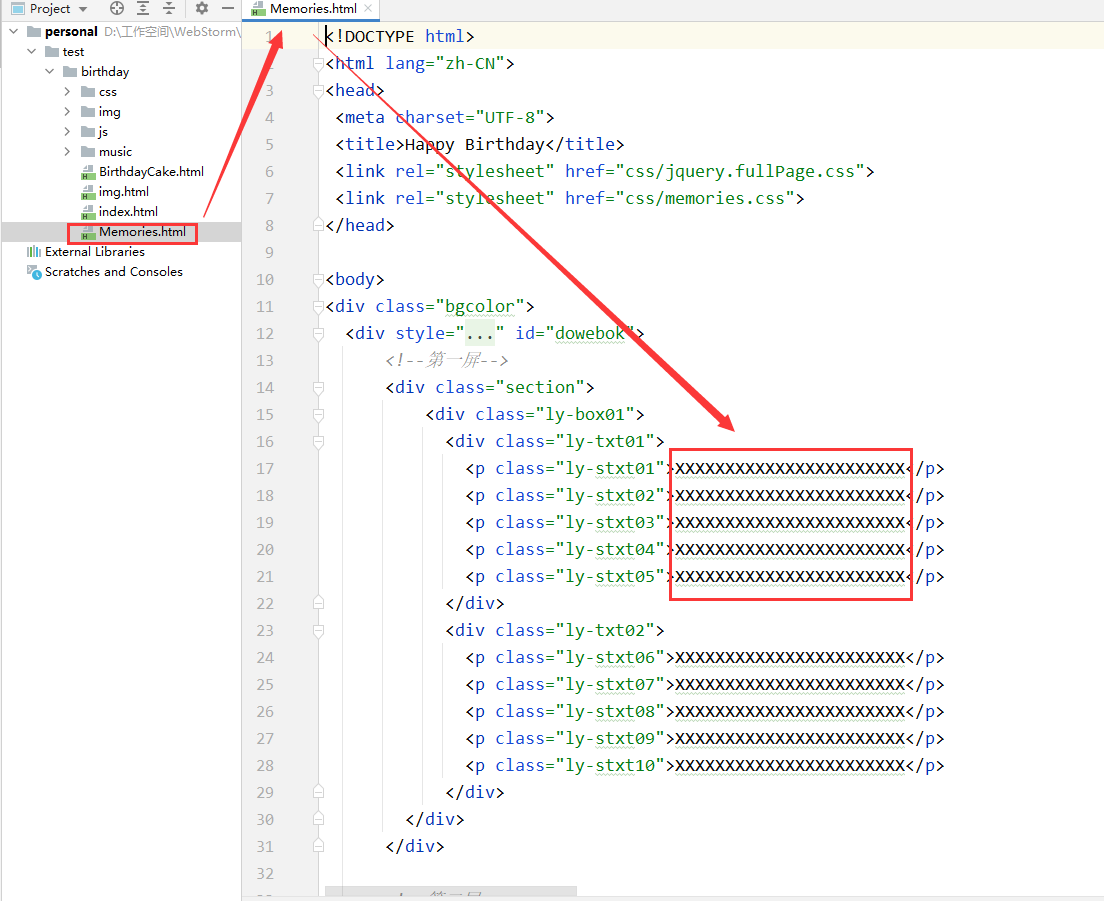Click the ly-stxt06 class value
The width and height of the screenshot is (1104, 901).
610,657
